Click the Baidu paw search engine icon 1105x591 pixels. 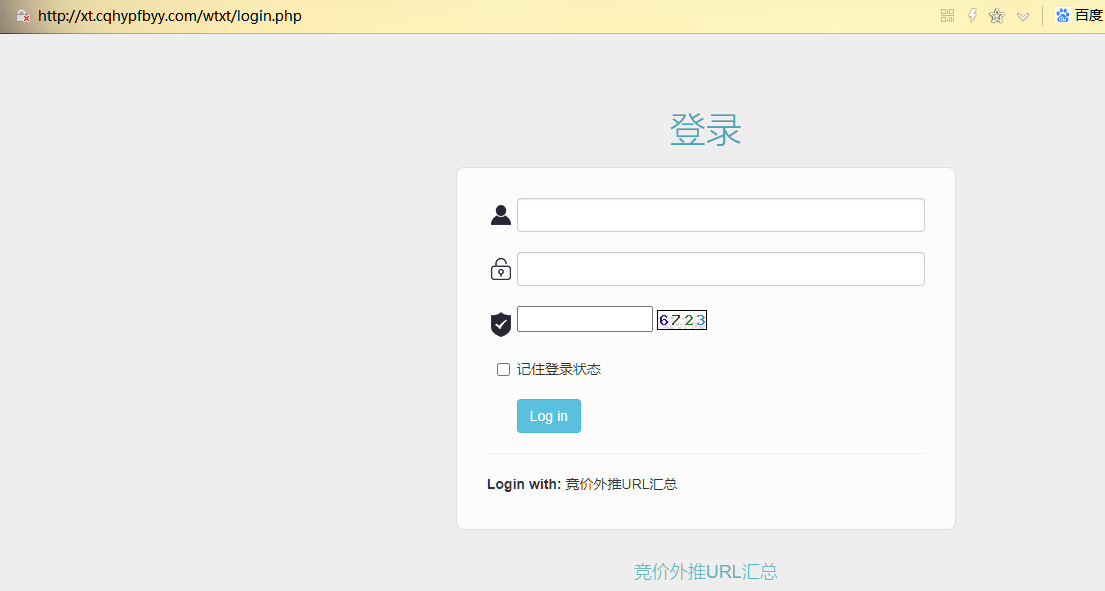click(x=1063, y=16)
